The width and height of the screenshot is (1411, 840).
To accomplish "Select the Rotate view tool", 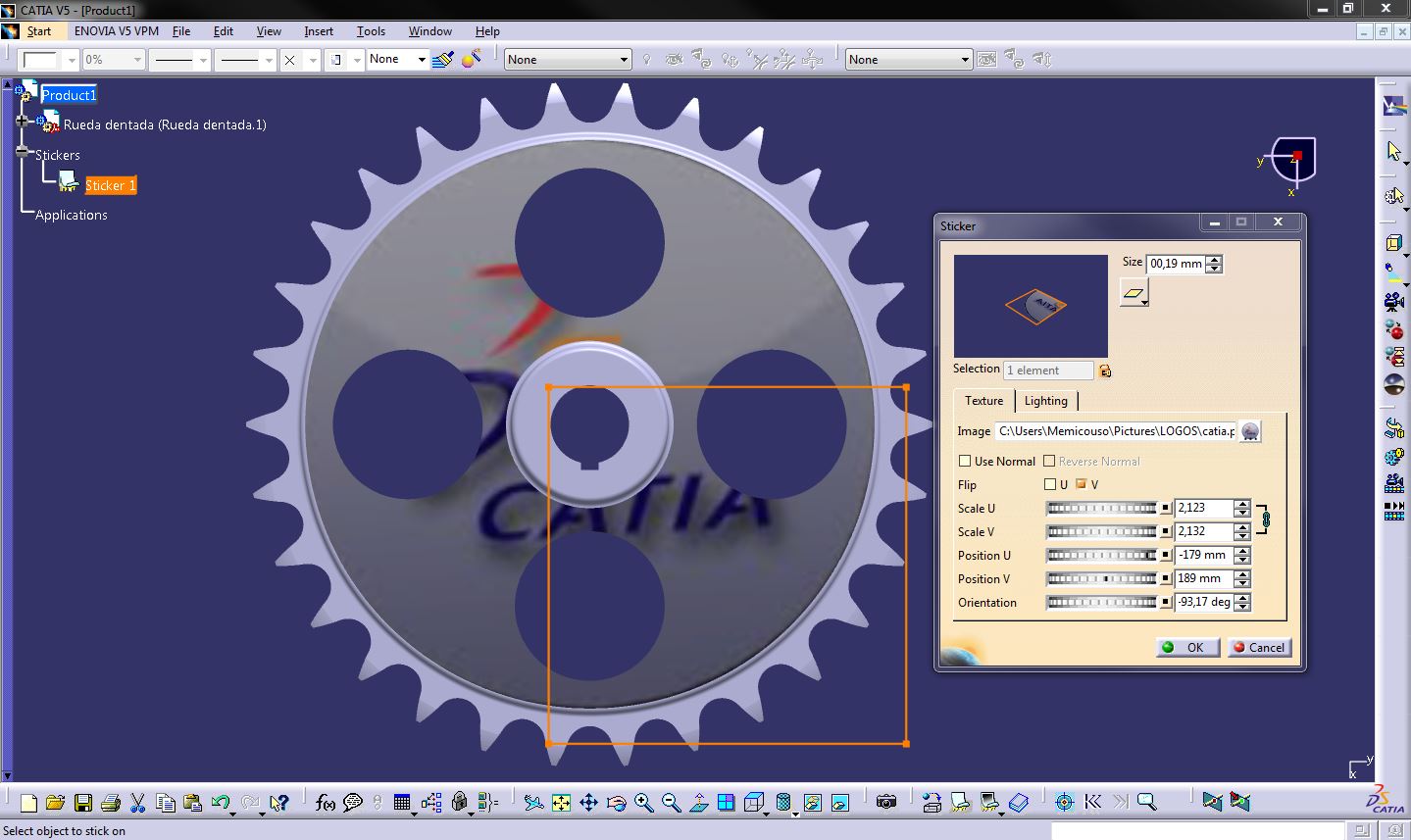I will [x=616, y=803].
